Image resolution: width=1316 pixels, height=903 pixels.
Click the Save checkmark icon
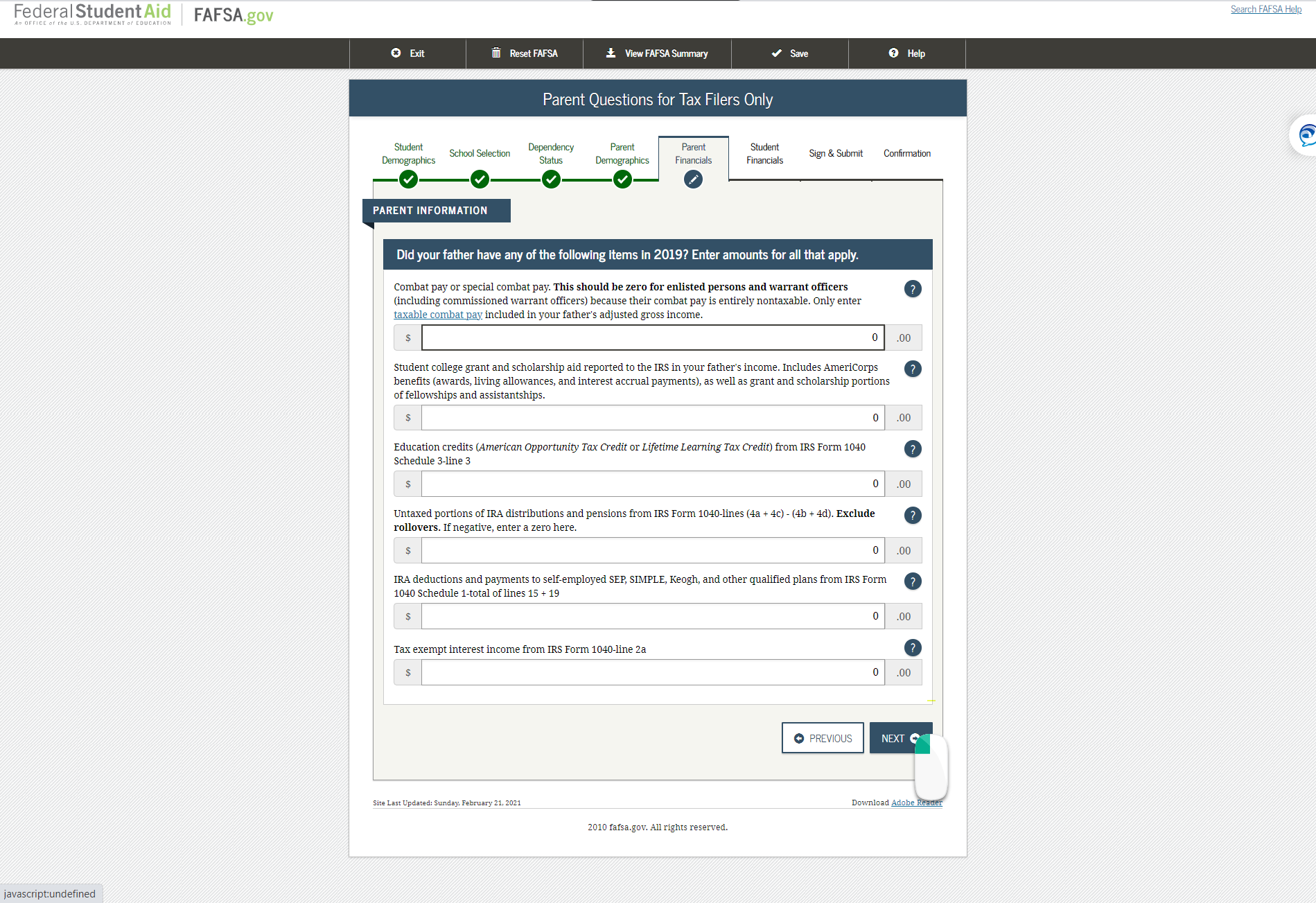pos(776,53)
